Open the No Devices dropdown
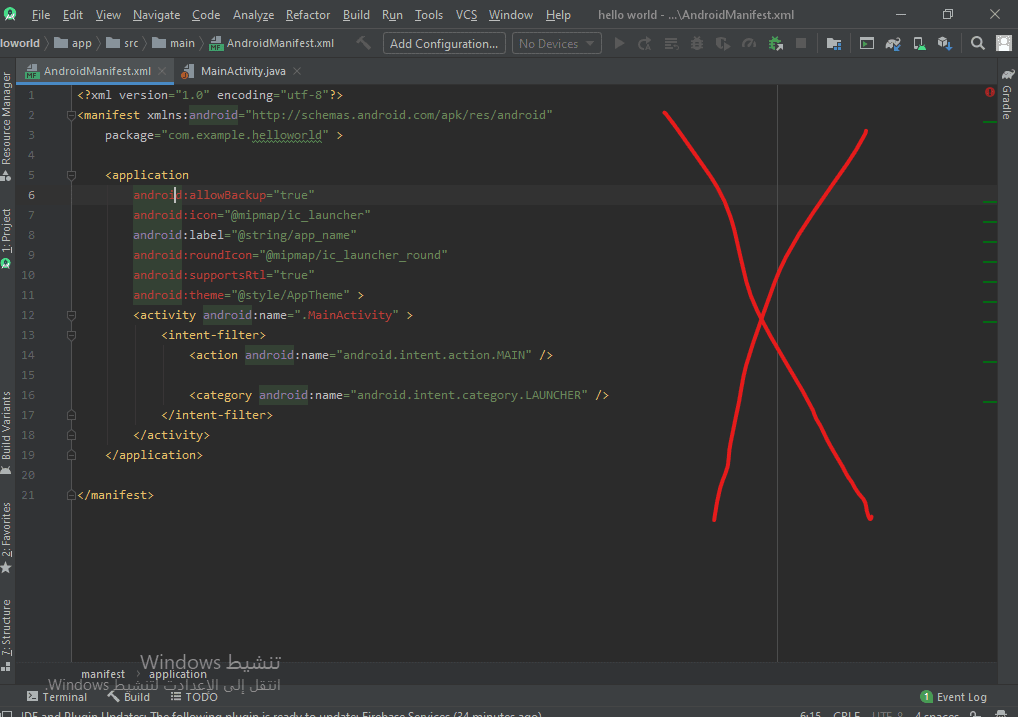 (556, 44)
